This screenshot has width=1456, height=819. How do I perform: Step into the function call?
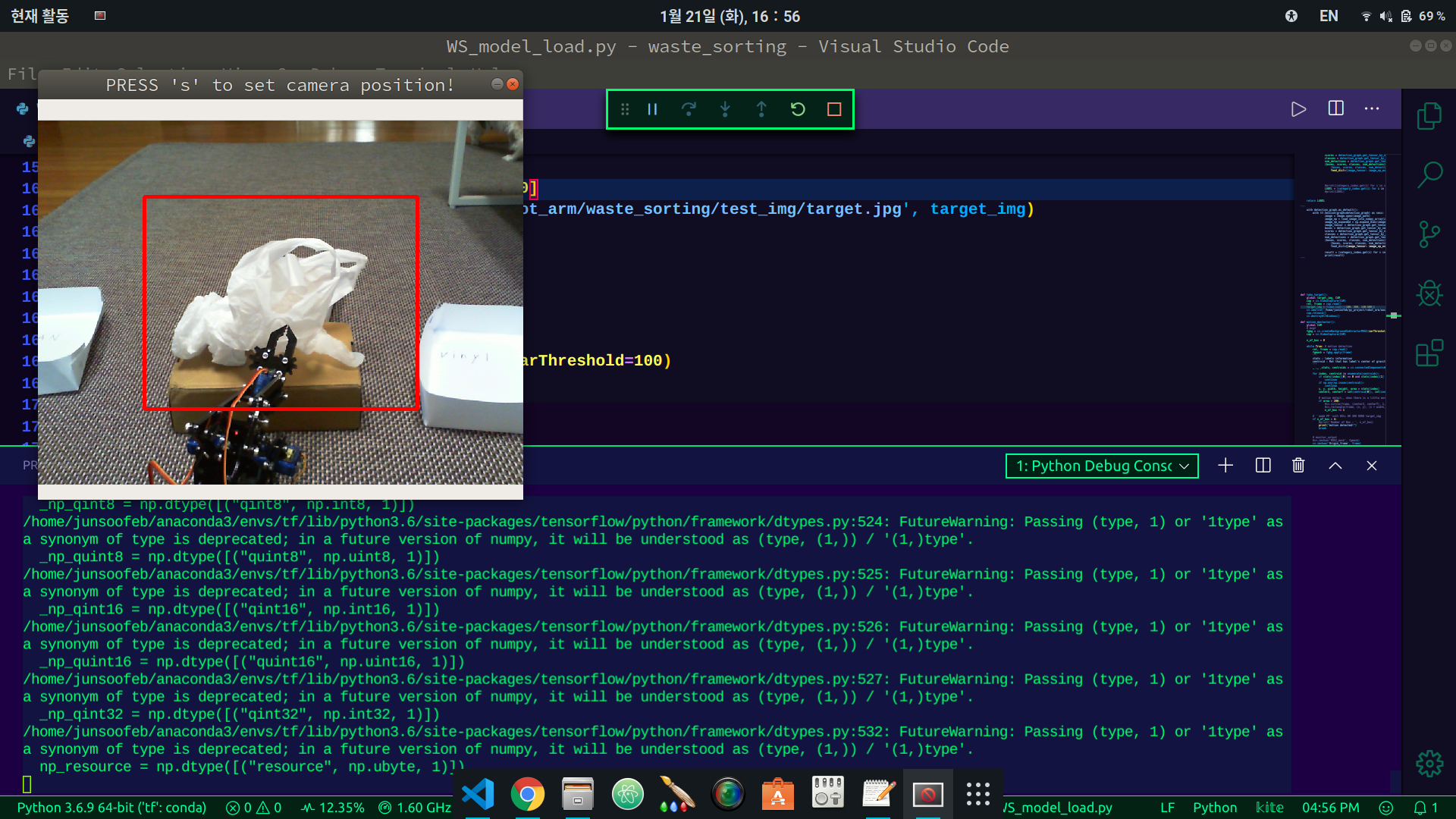tap(726, 108)
